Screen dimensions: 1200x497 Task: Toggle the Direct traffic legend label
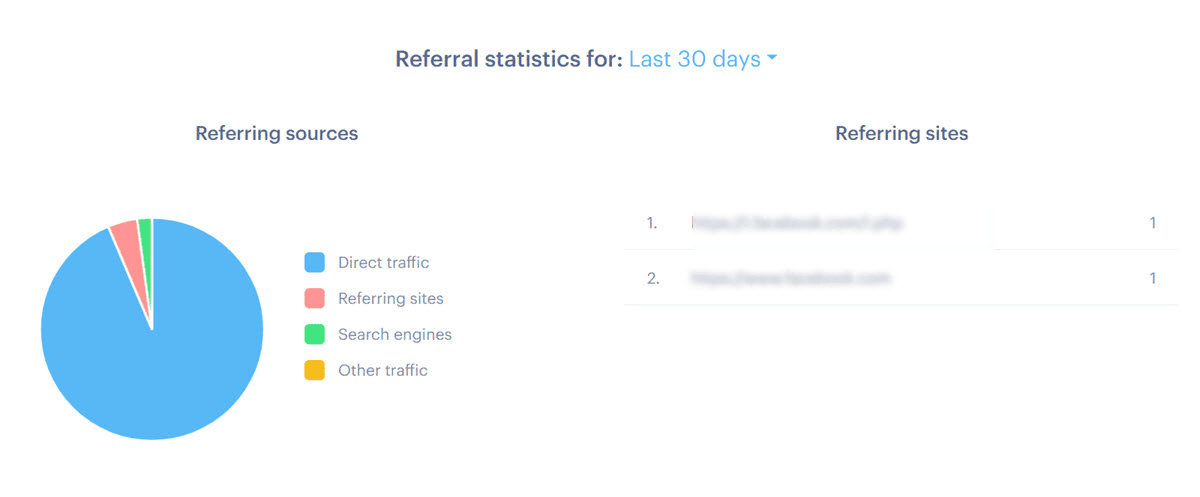(x=383, y=263)
